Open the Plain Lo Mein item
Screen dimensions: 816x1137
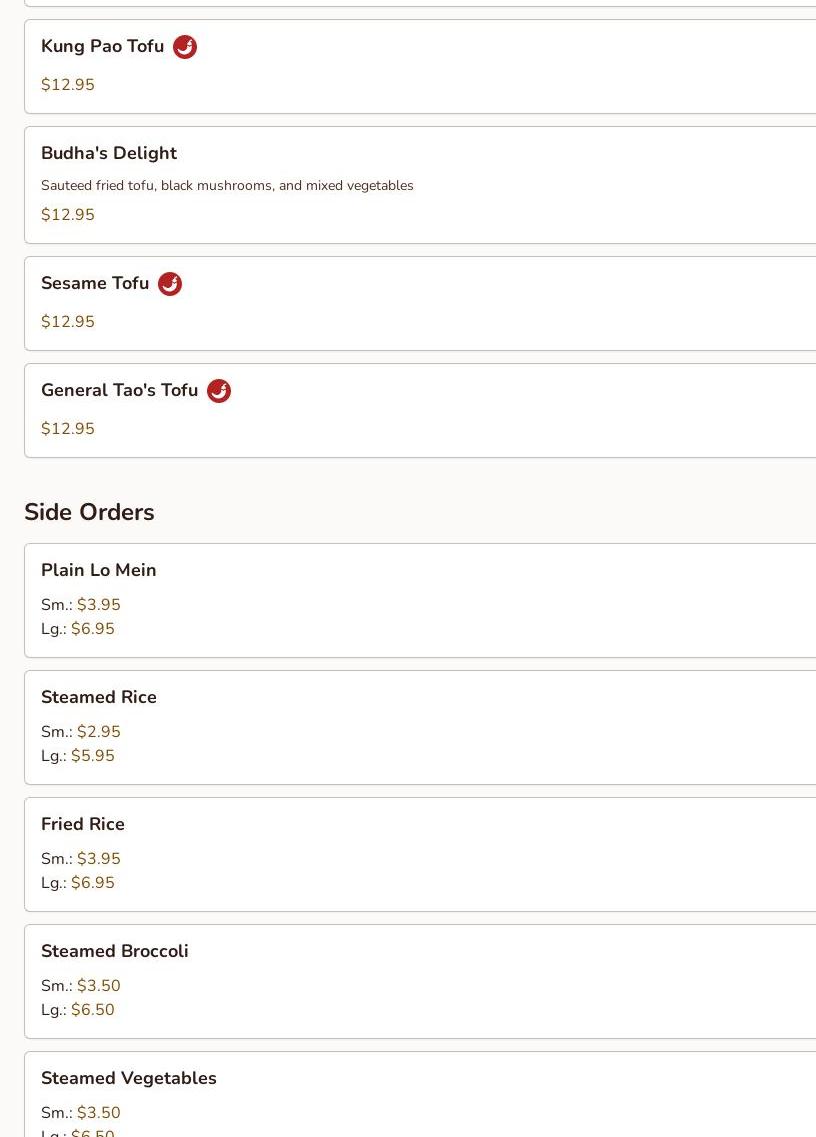[98, 570]
